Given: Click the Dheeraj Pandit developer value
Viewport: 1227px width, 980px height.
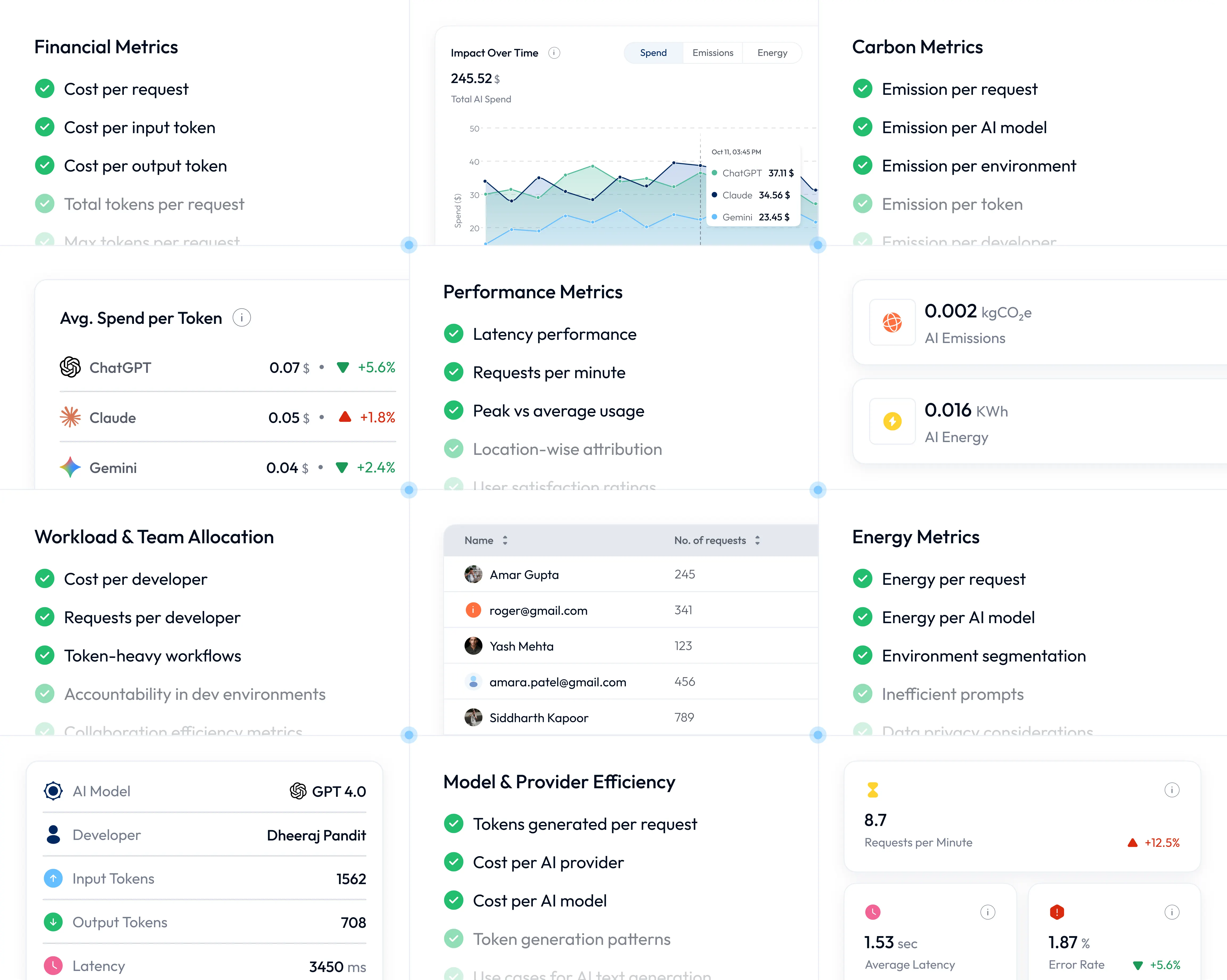Looking at the screenshot, I should click(x=316, y=835).
